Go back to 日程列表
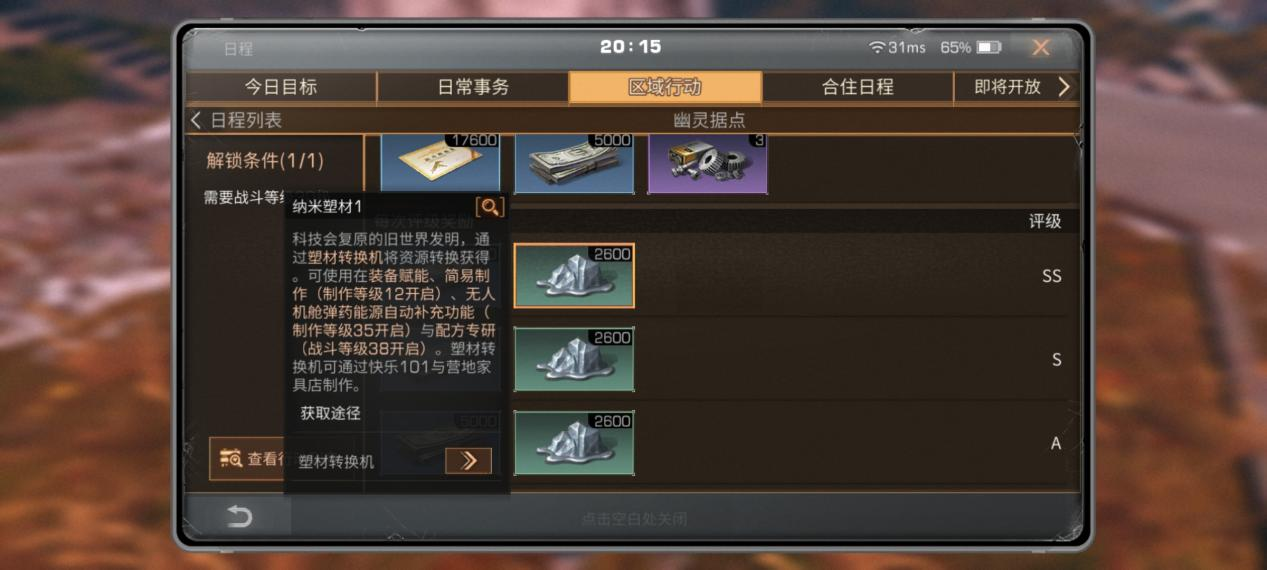Screen dimensions: 1267x570 [237, 120]
